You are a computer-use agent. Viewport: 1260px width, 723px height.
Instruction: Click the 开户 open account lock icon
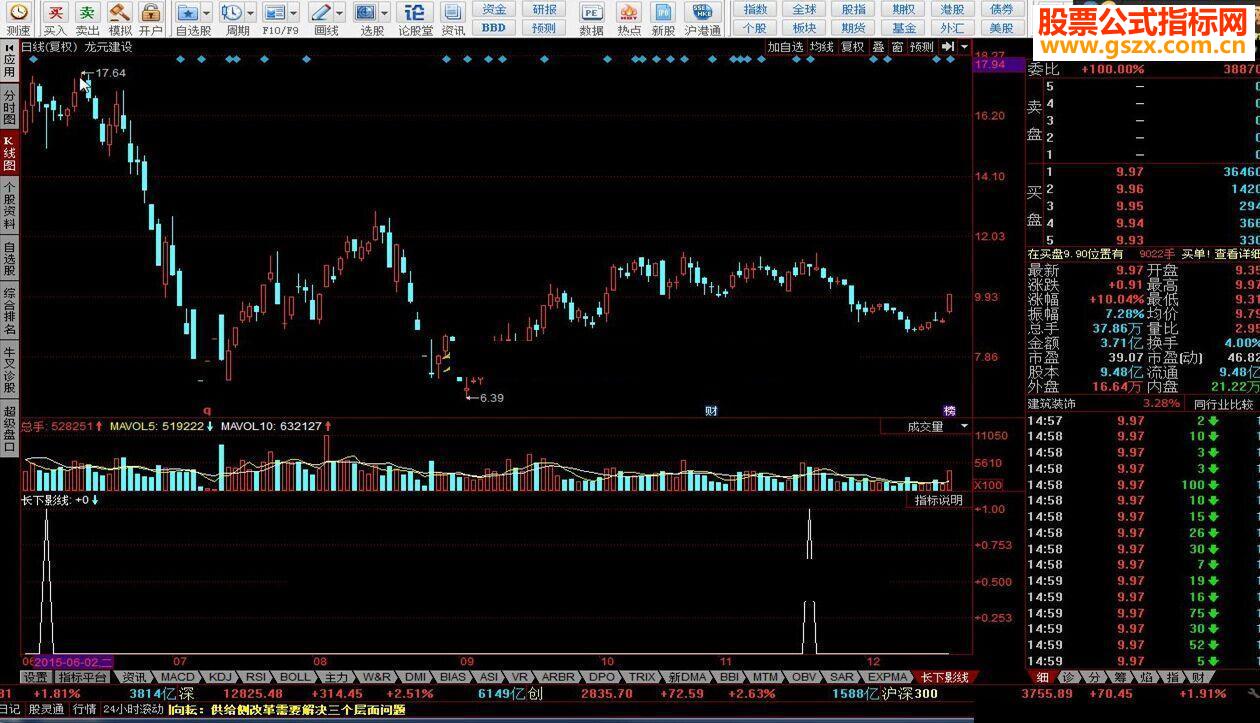coord(151,13)
